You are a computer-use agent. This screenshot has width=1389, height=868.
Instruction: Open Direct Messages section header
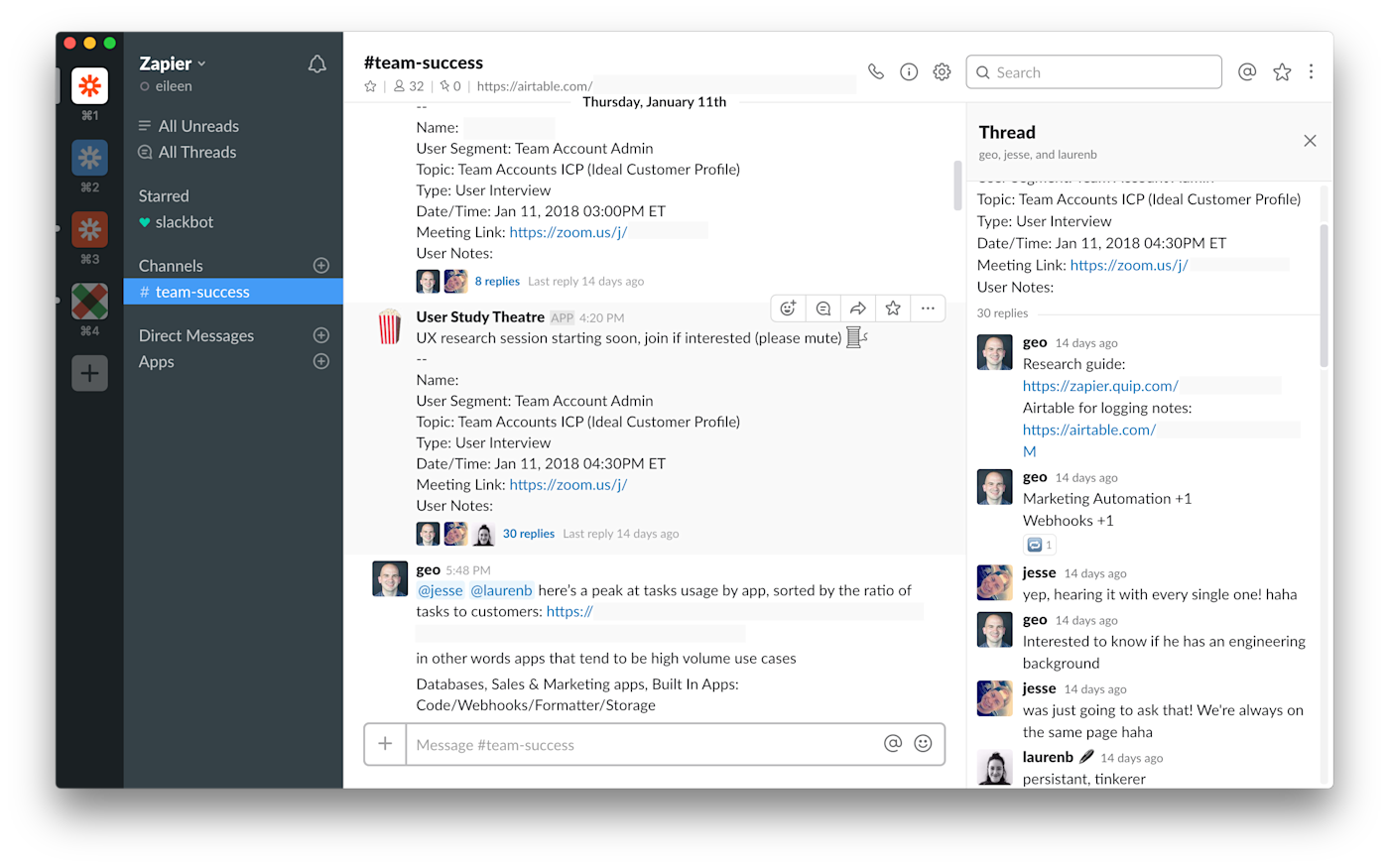click(x=196, y=335)
